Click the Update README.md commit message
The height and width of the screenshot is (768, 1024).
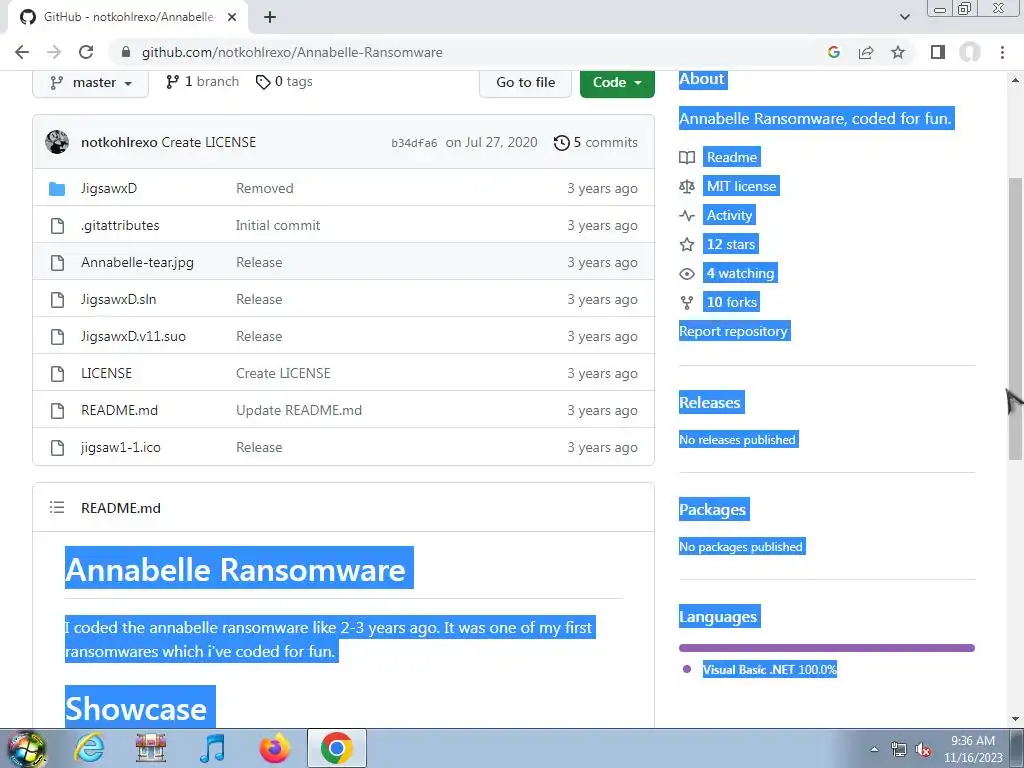(298, 410)
